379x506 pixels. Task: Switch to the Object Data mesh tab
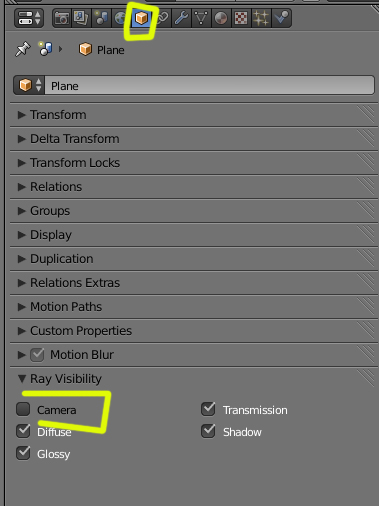(201, 18)
